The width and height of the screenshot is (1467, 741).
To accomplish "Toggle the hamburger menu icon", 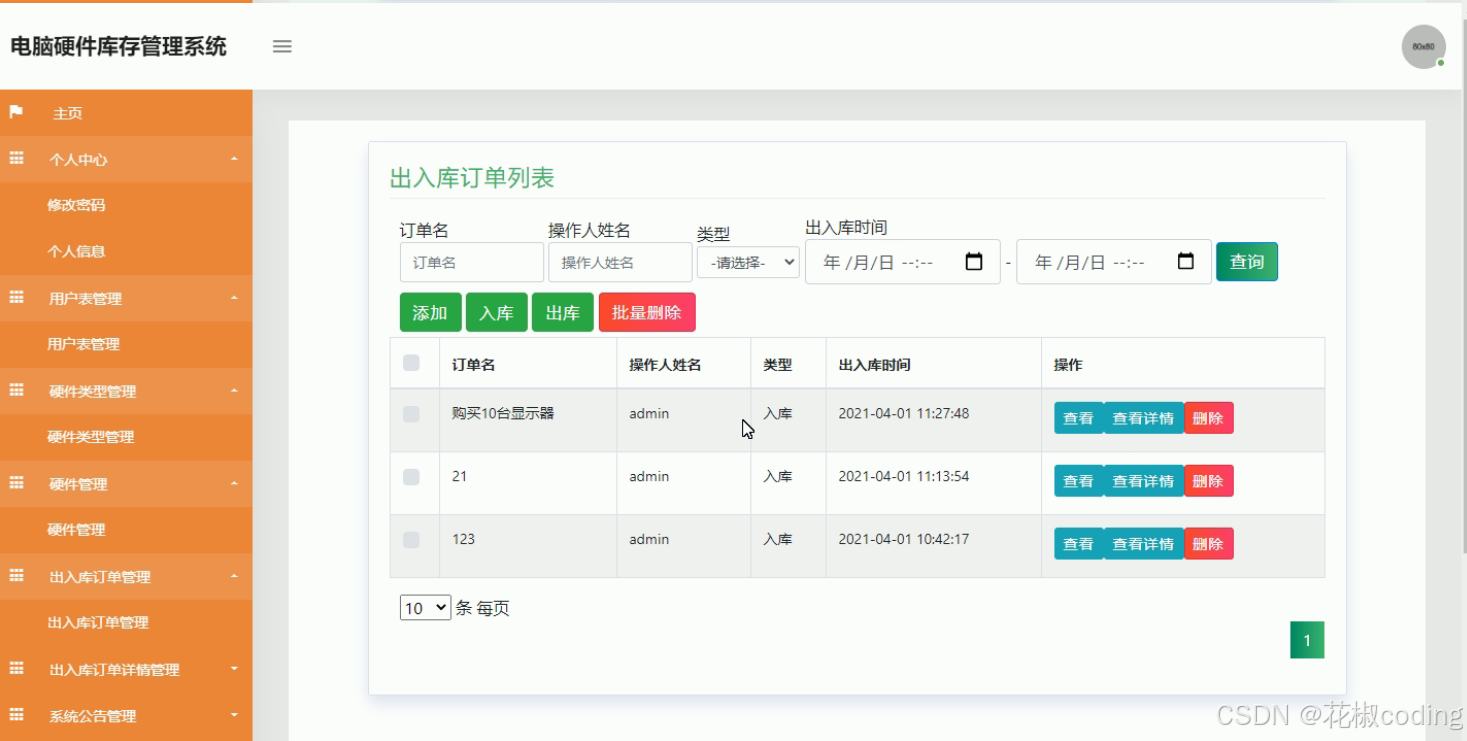I will click(282, 46).
